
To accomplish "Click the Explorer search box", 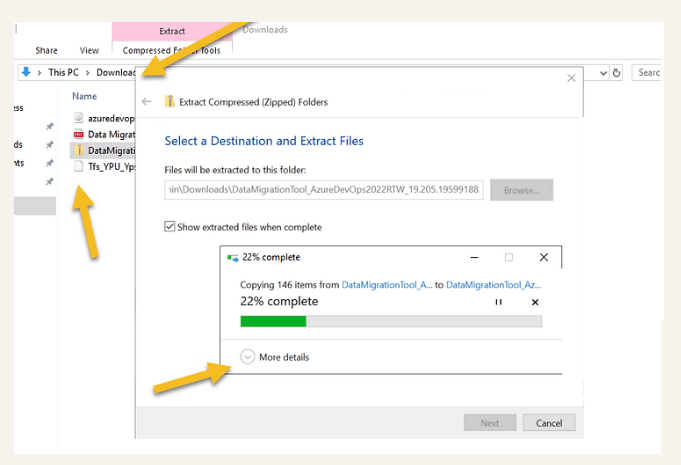I will coord(646,73).
